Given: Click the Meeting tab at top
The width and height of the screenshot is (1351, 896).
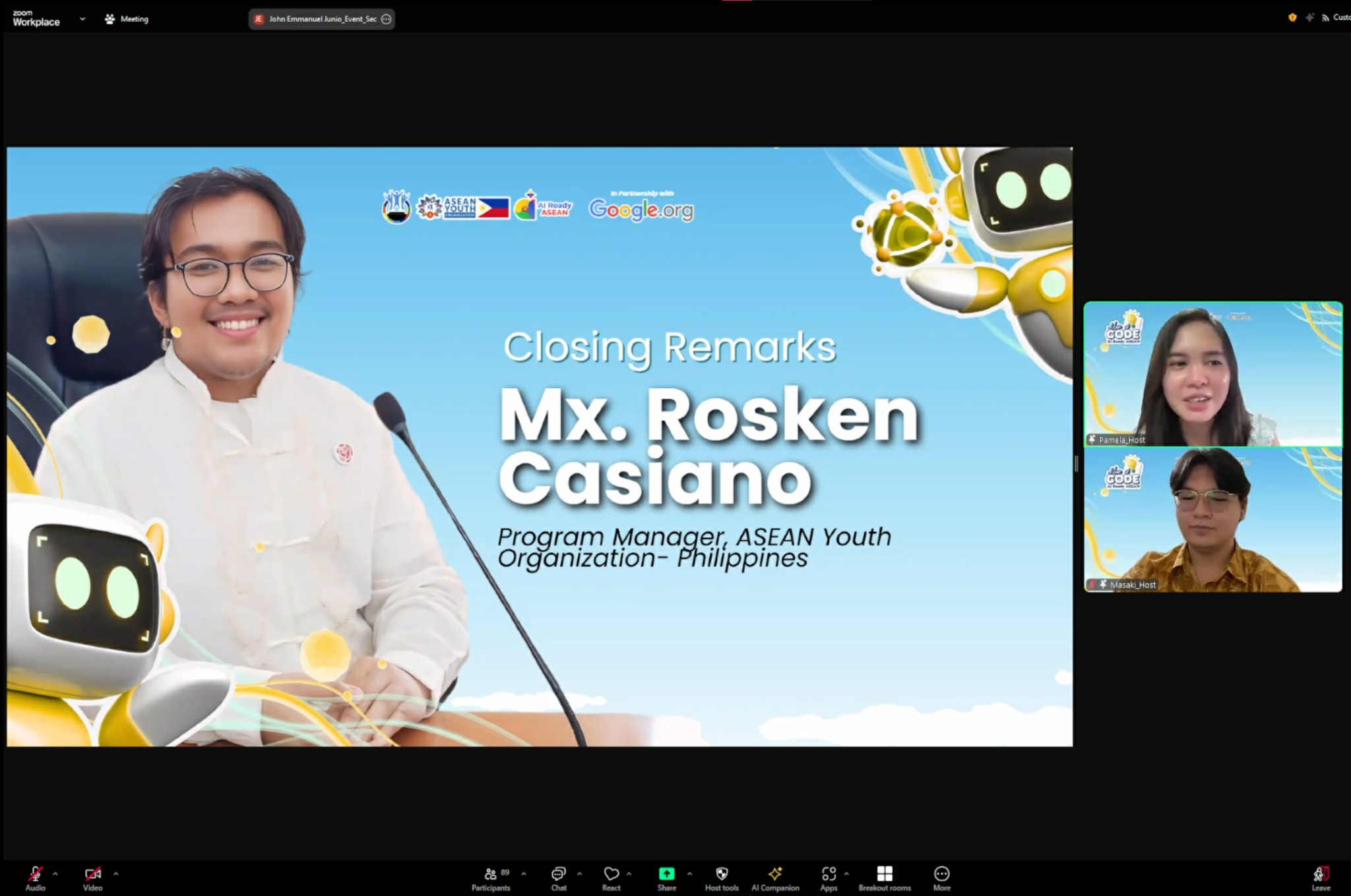Looking at the screenshot, I should point(127,18).
